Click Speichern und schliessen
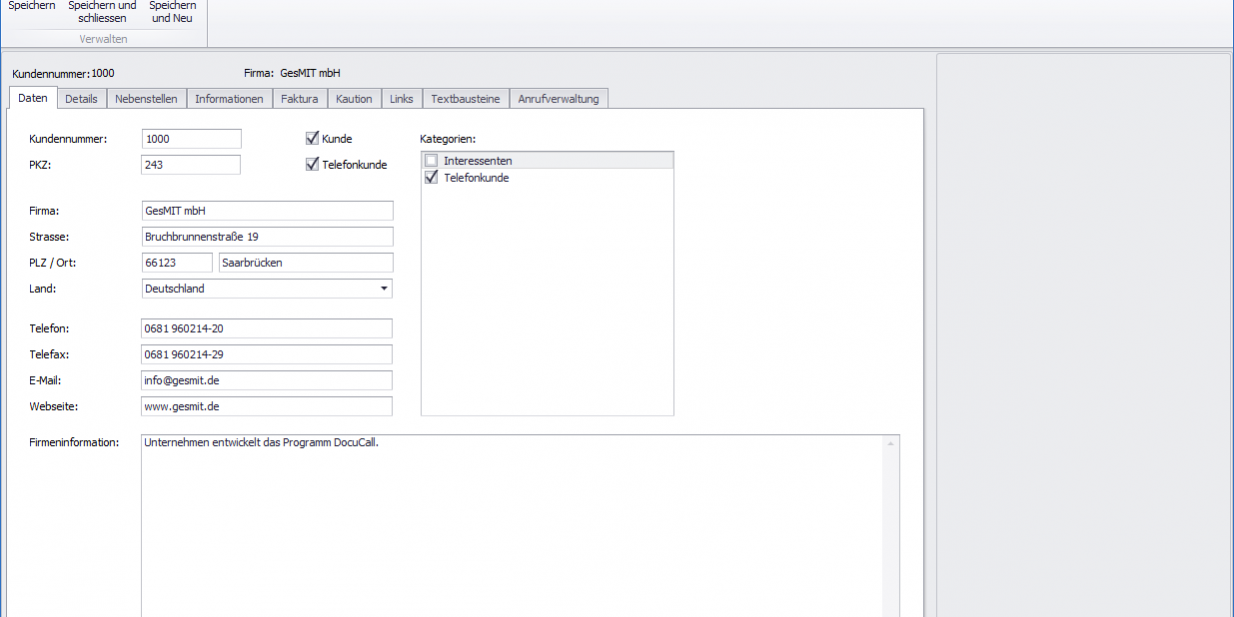This screenshot has height=617, width=1234. pos(102,11)
